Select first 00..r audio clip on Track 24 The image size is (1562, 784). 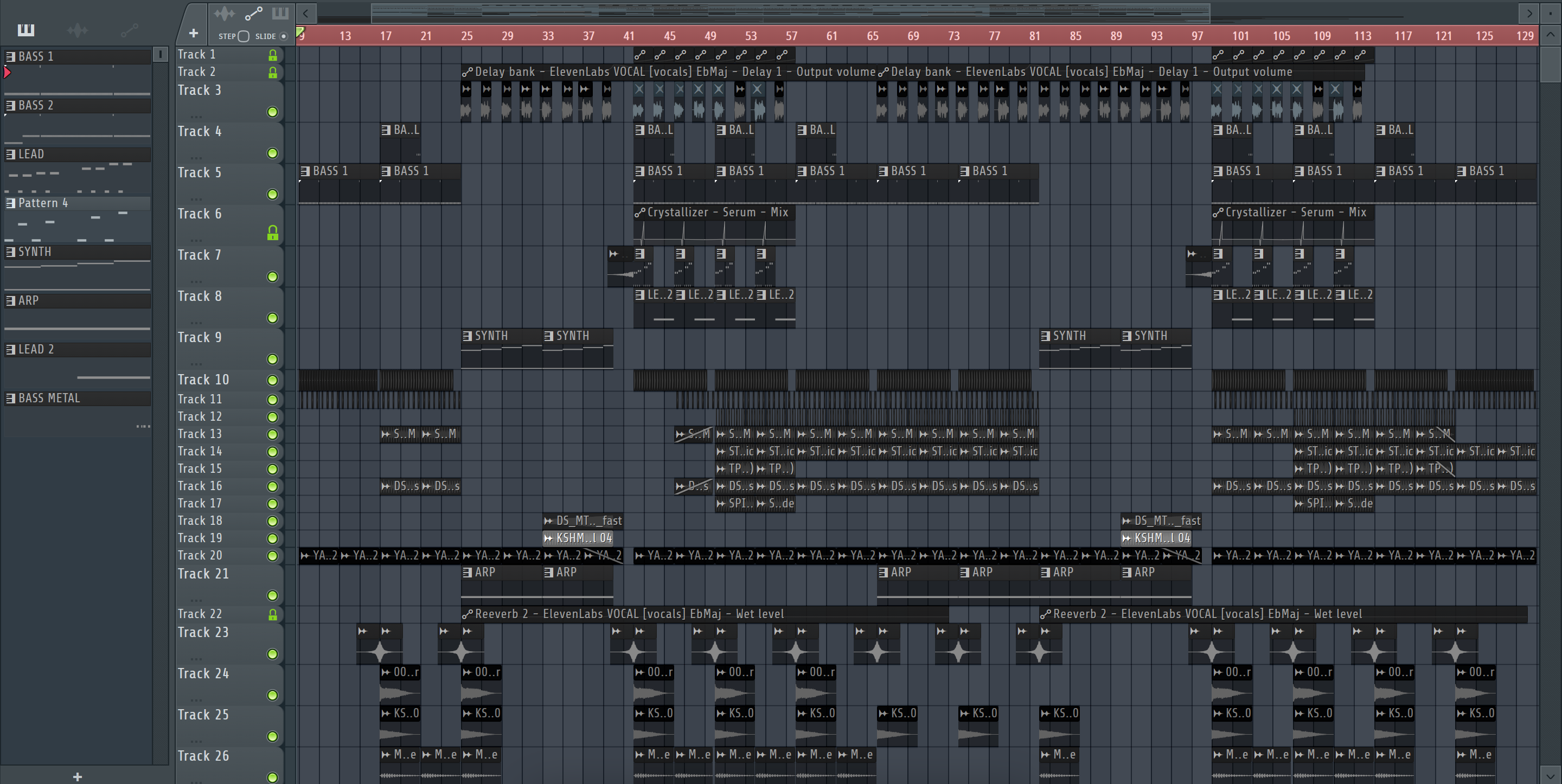click(x=400, y=685)
